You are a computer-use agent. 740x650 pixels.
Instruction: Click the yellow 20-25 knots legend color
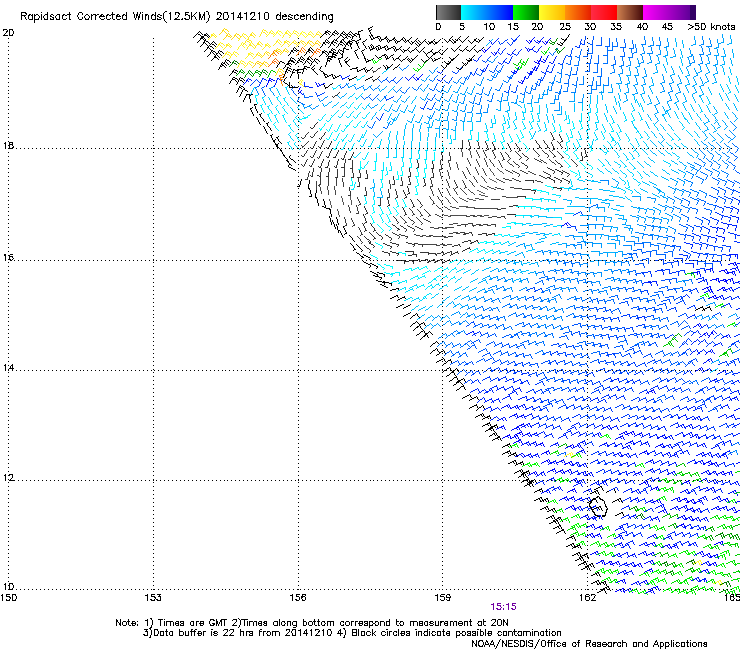click(x=552, y=12)
